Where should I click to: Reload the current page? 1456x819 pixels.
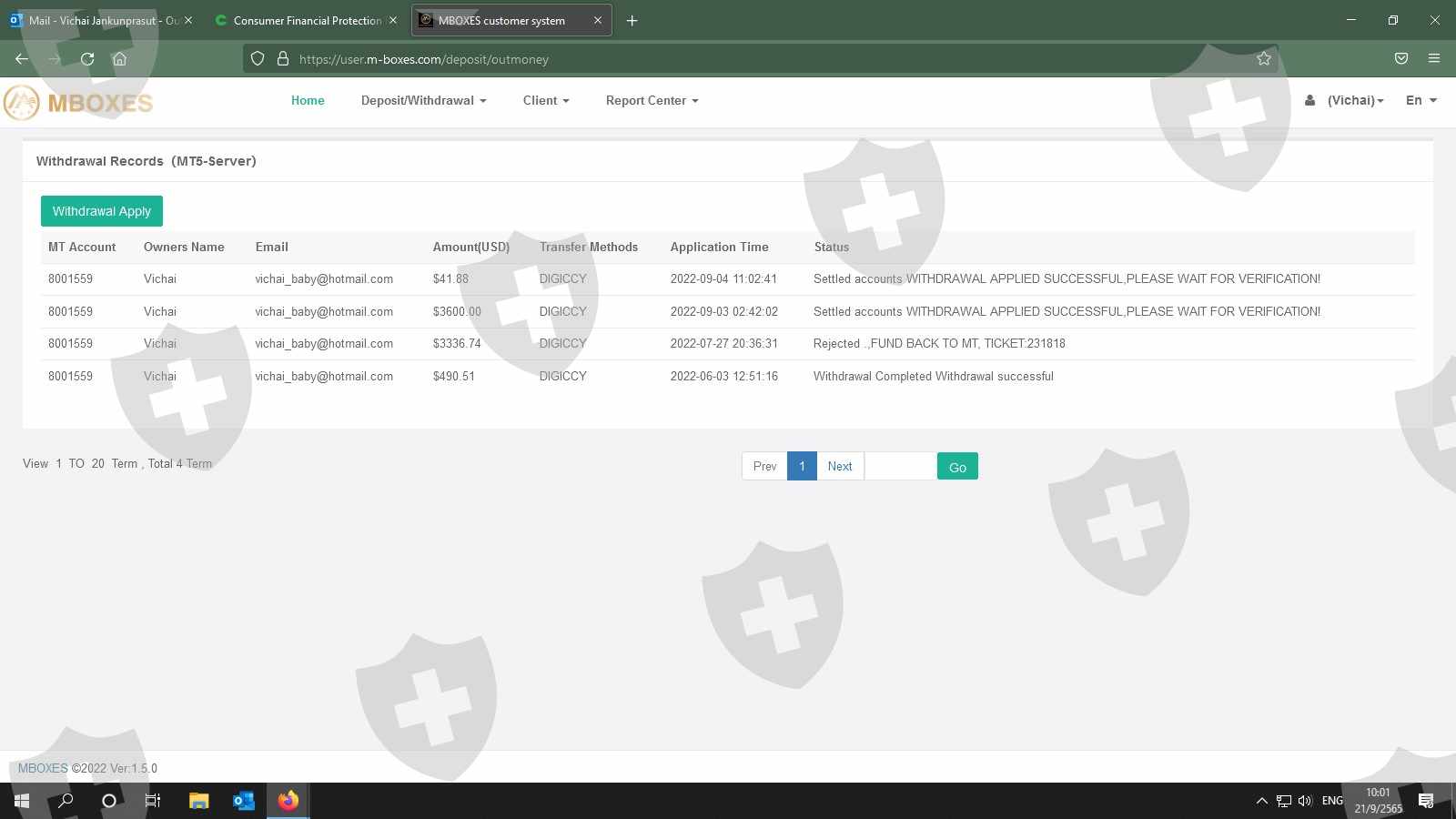pos(87,59)
